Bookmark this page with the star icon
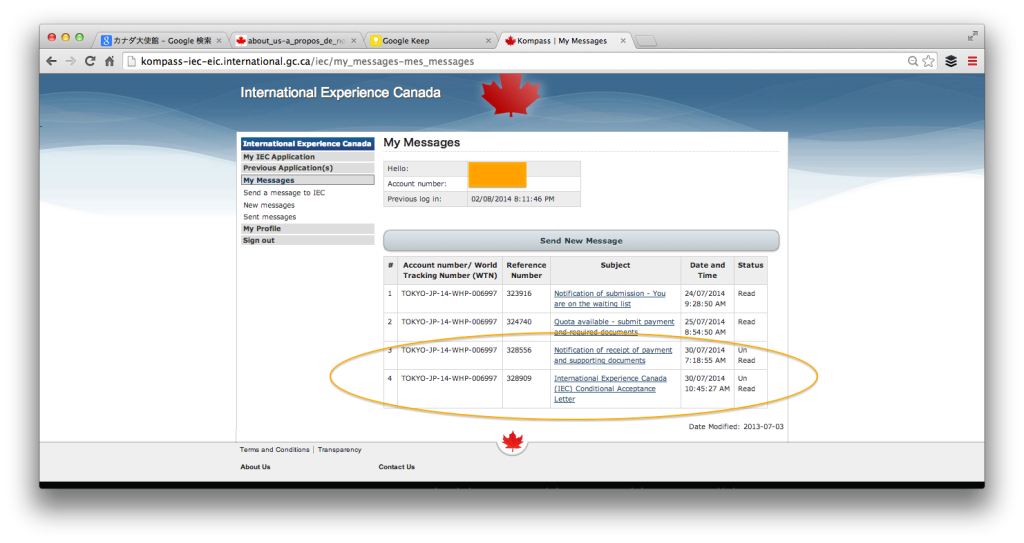Screen dimensions: 1024x543 pyautogui.click(x=929, y=61)
